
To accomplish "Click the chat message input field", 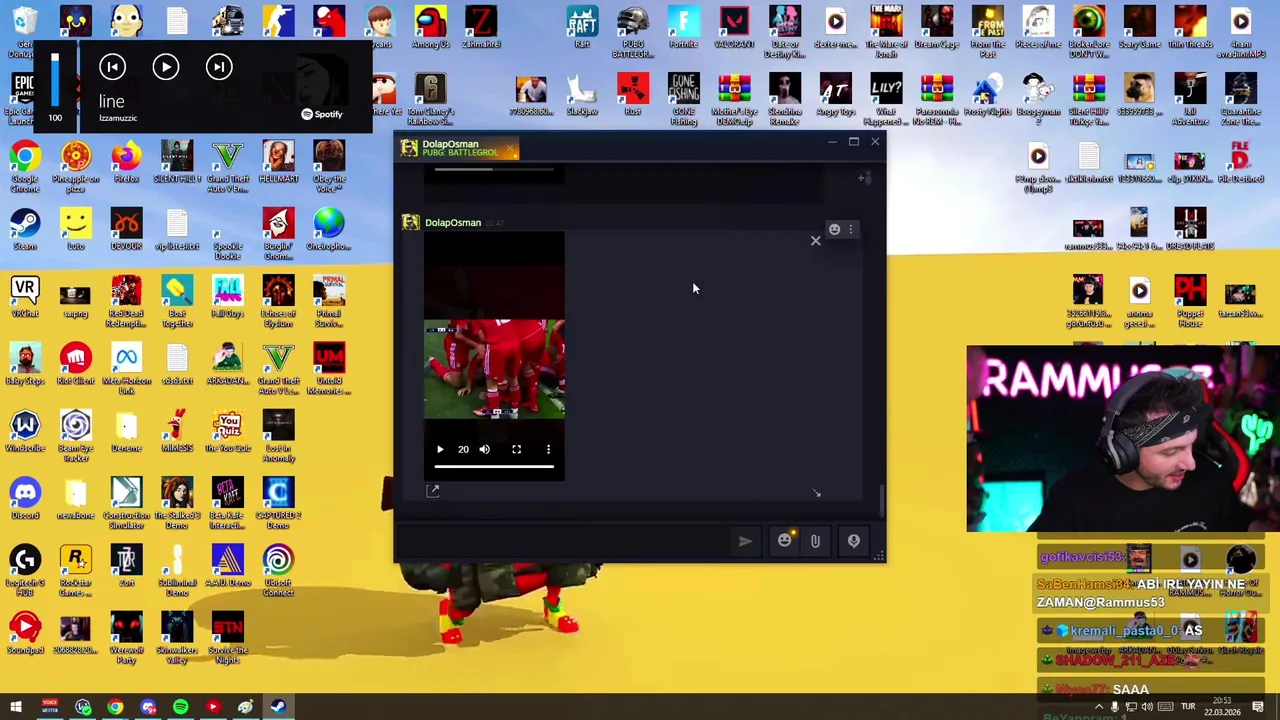I will 565,541.
